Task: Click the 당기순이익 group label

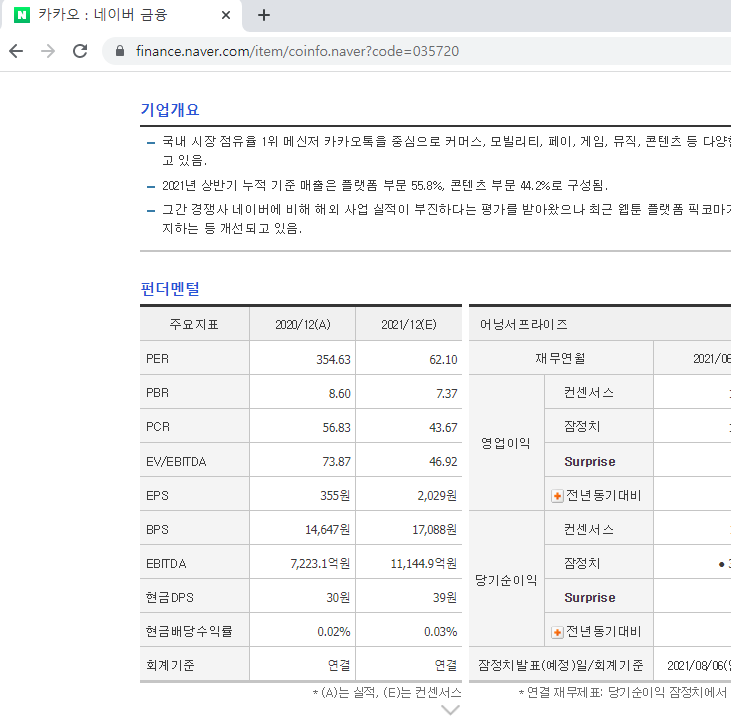Action: tap(506, 580)
